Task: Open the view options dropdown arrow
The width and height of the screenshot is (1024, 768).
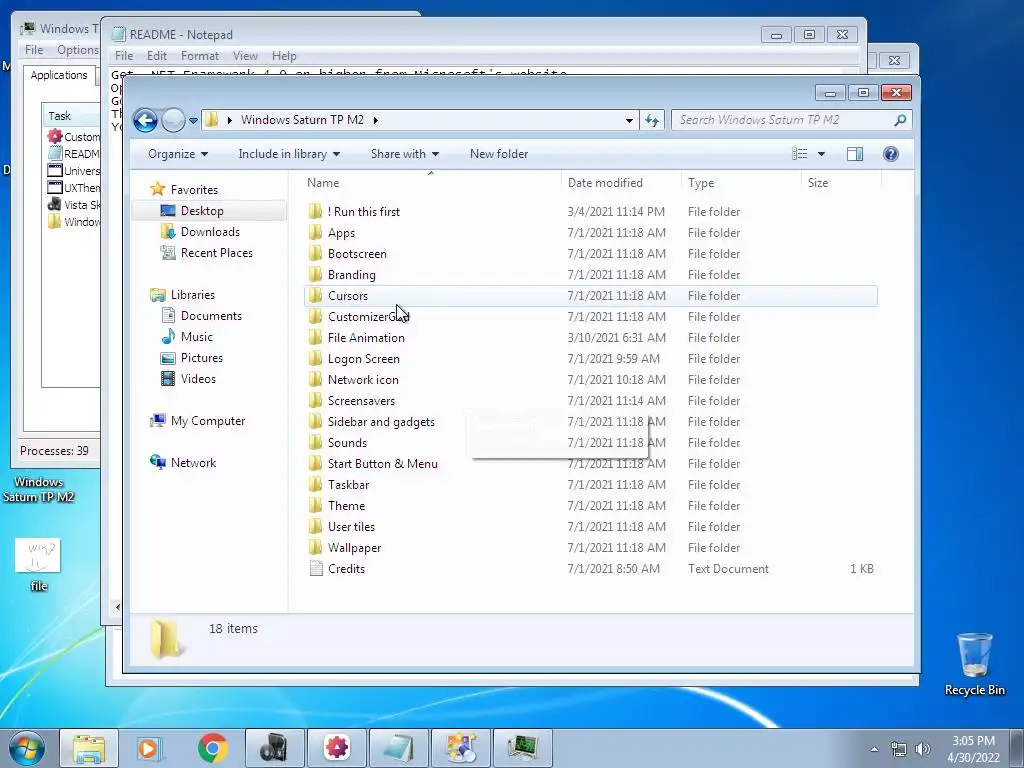Action: [822, 154]
